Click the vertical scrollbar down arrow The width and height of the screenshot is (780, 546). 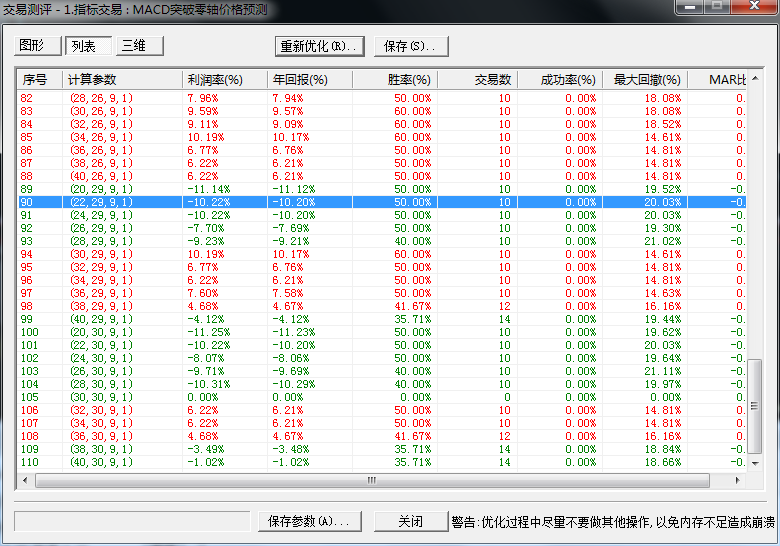[x=755, y=463]
